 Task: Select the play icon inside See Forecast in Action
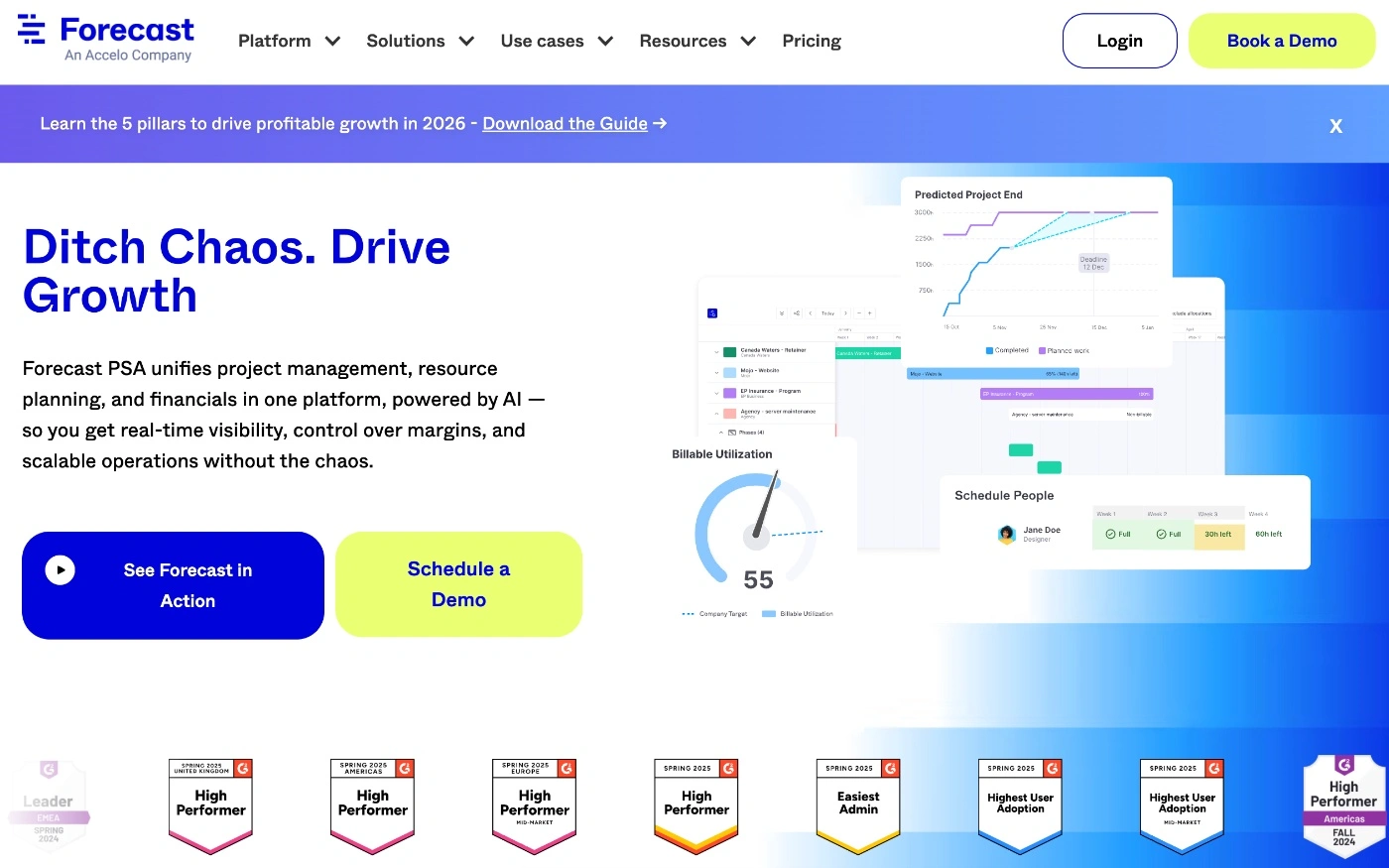(61, 569)
